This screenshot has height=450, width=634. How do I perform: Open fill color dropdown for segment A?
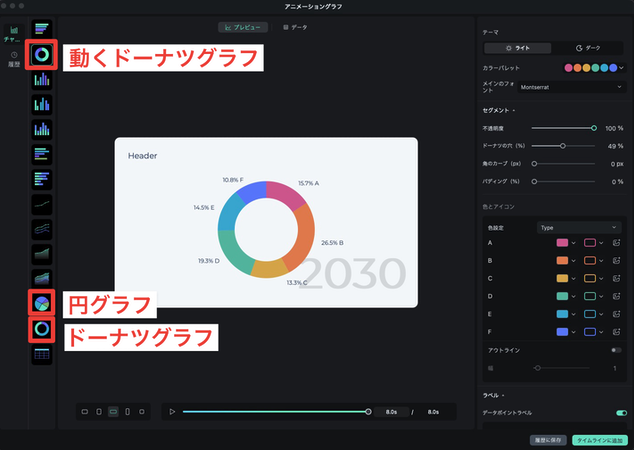click(573, 243)
